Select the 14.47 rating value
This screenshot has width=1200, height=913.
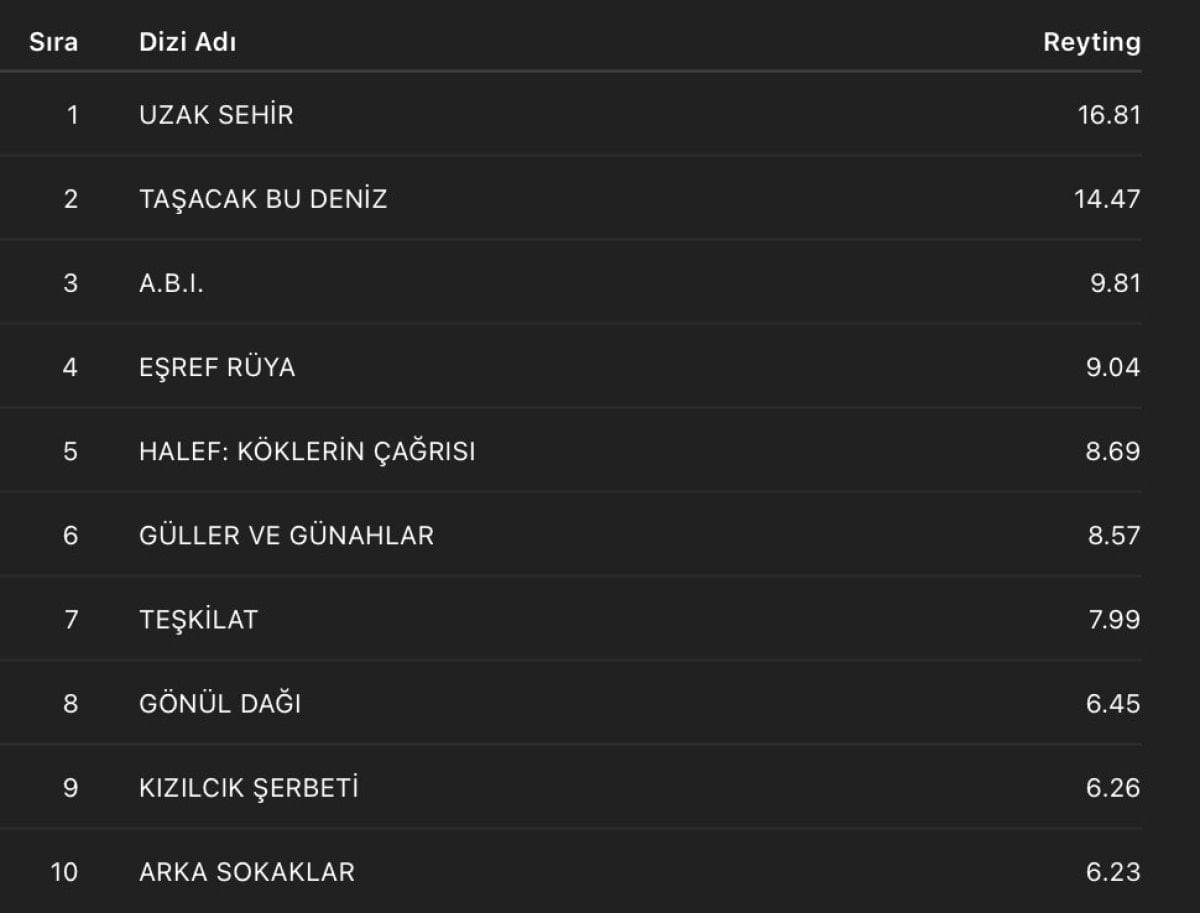1107,199
